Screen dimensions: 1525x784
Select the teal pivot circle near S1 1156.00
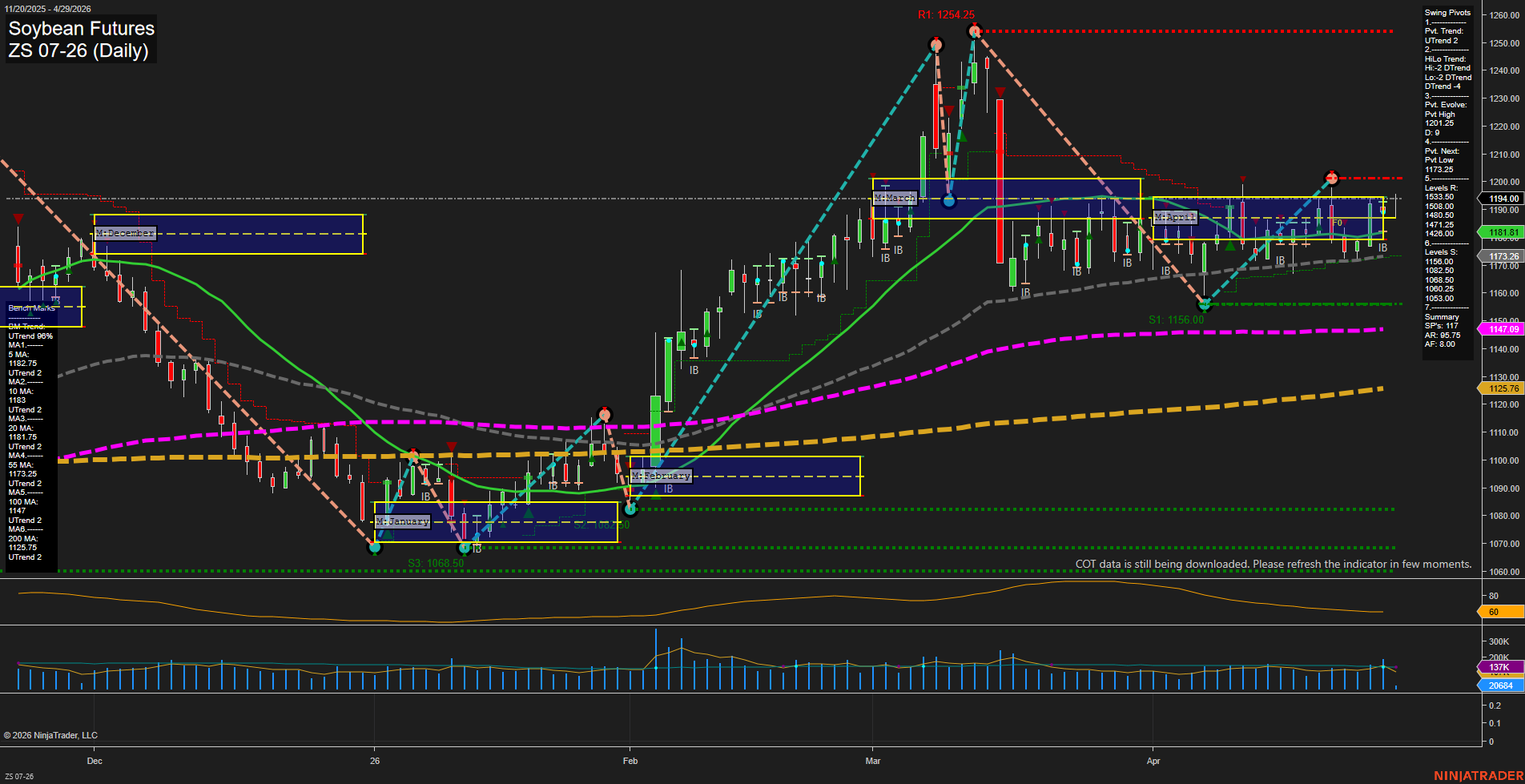[1205, 304]
